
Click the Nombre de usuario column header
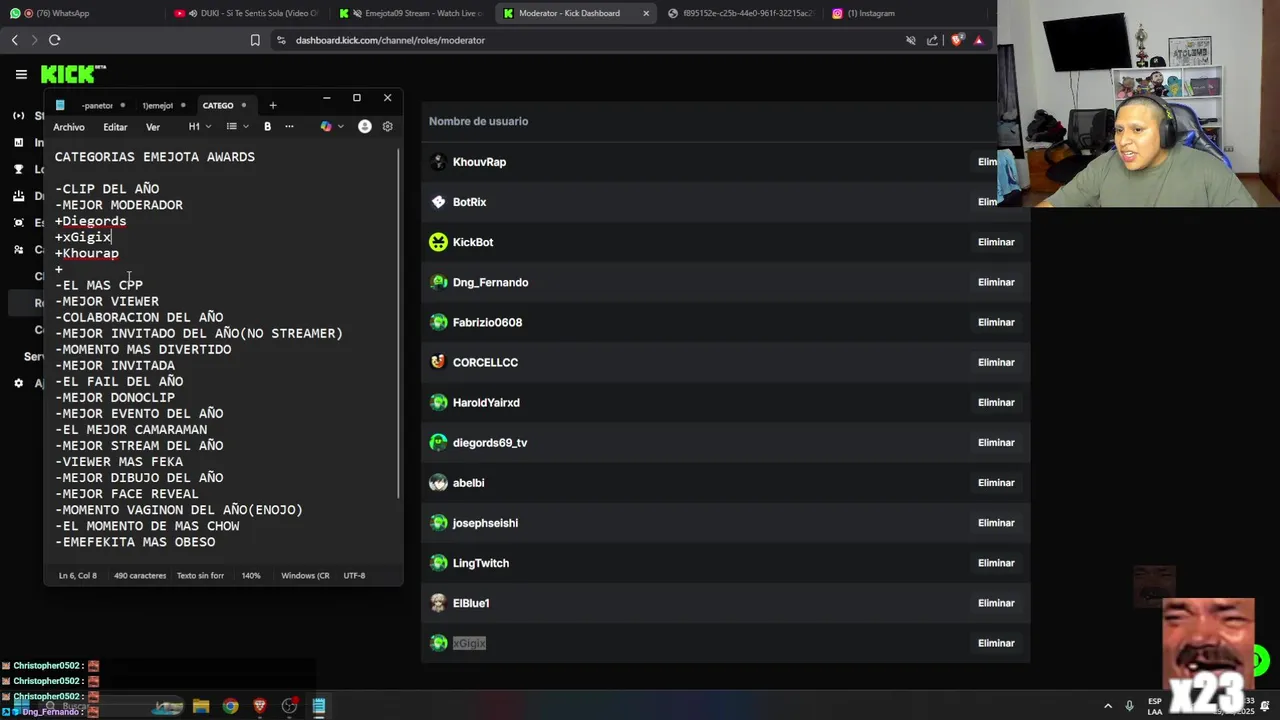point(478,121)
